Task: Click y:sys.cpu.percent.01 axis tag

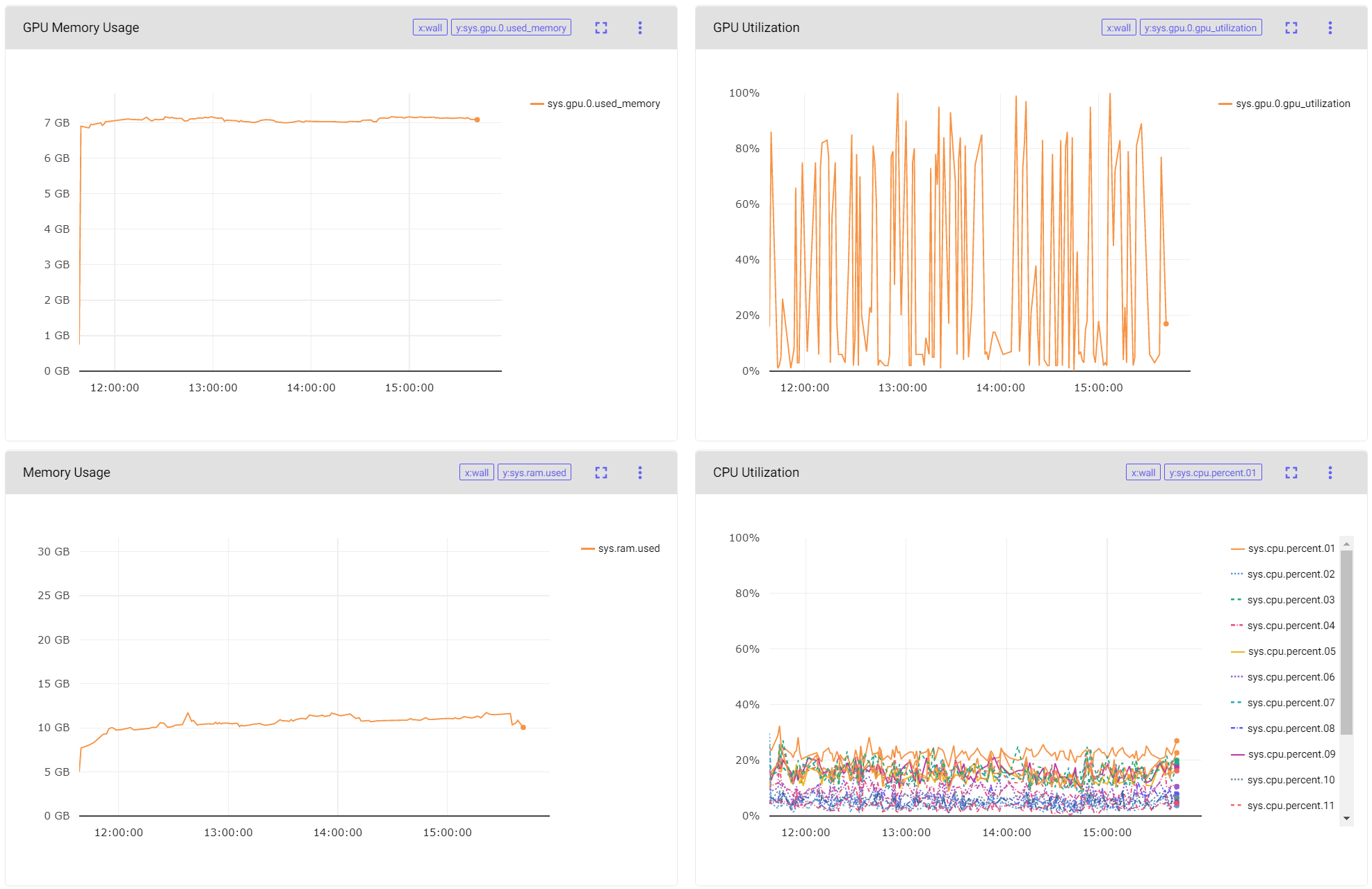Action: (x=1213, y=473)
